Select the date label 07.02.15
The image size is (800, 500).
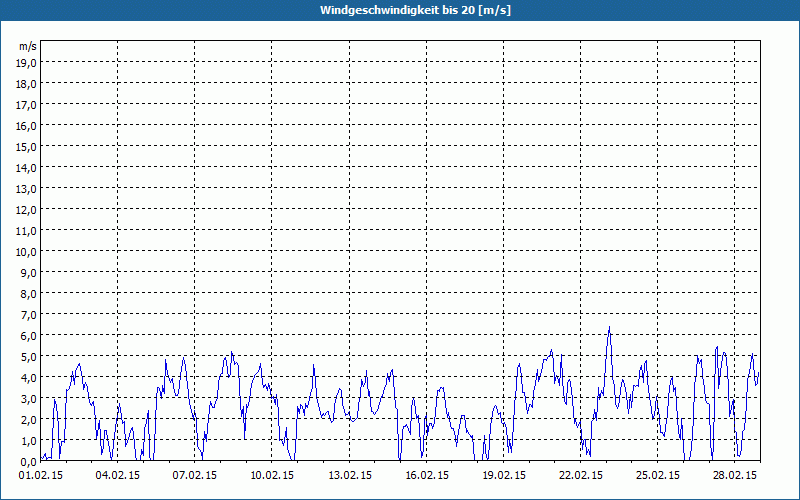195,476
